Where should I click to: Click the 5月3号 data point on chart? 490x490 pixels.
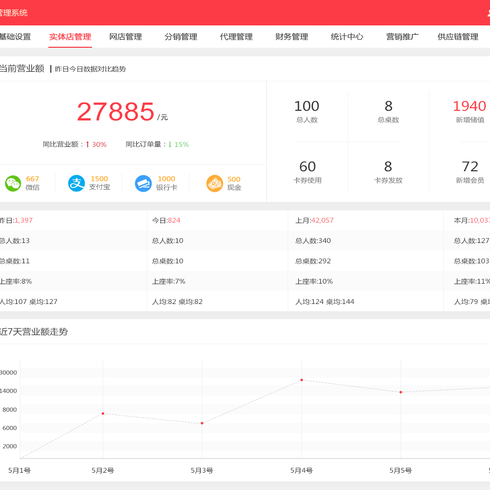[202, 423]
